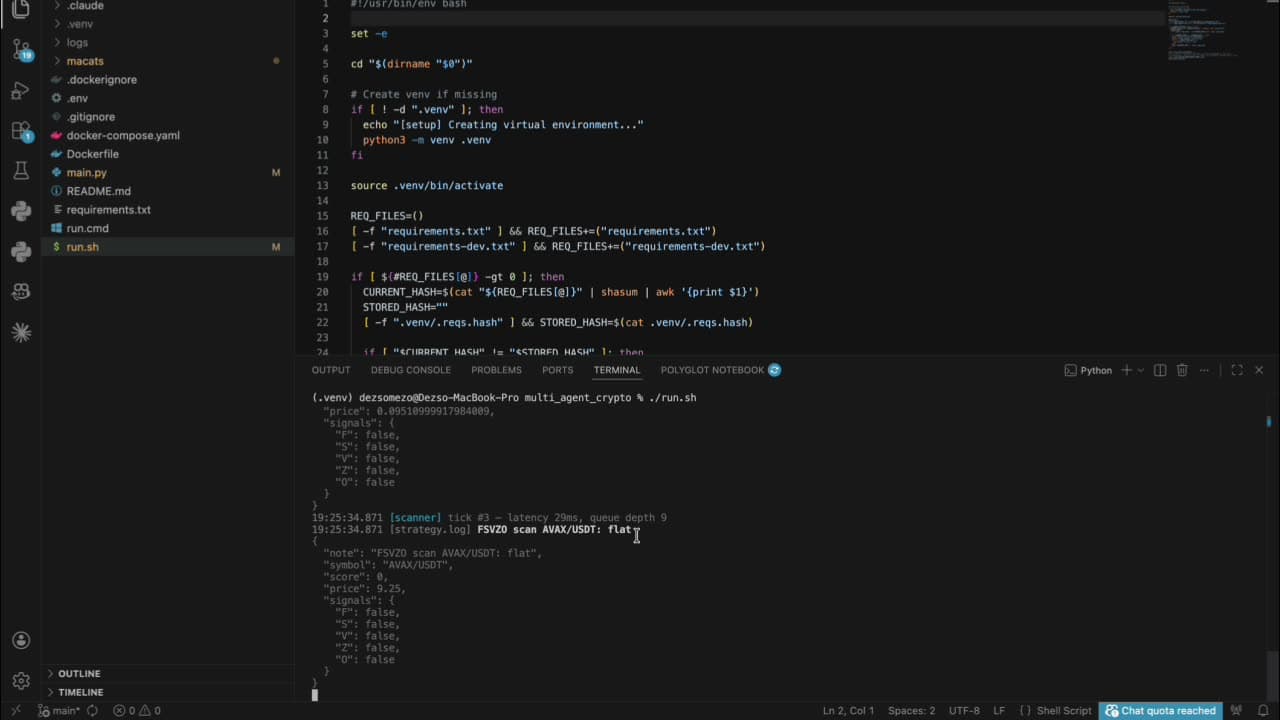Screen dimensions: 1280x720
Task: Expand the macats folder
Action: (168, 61)
